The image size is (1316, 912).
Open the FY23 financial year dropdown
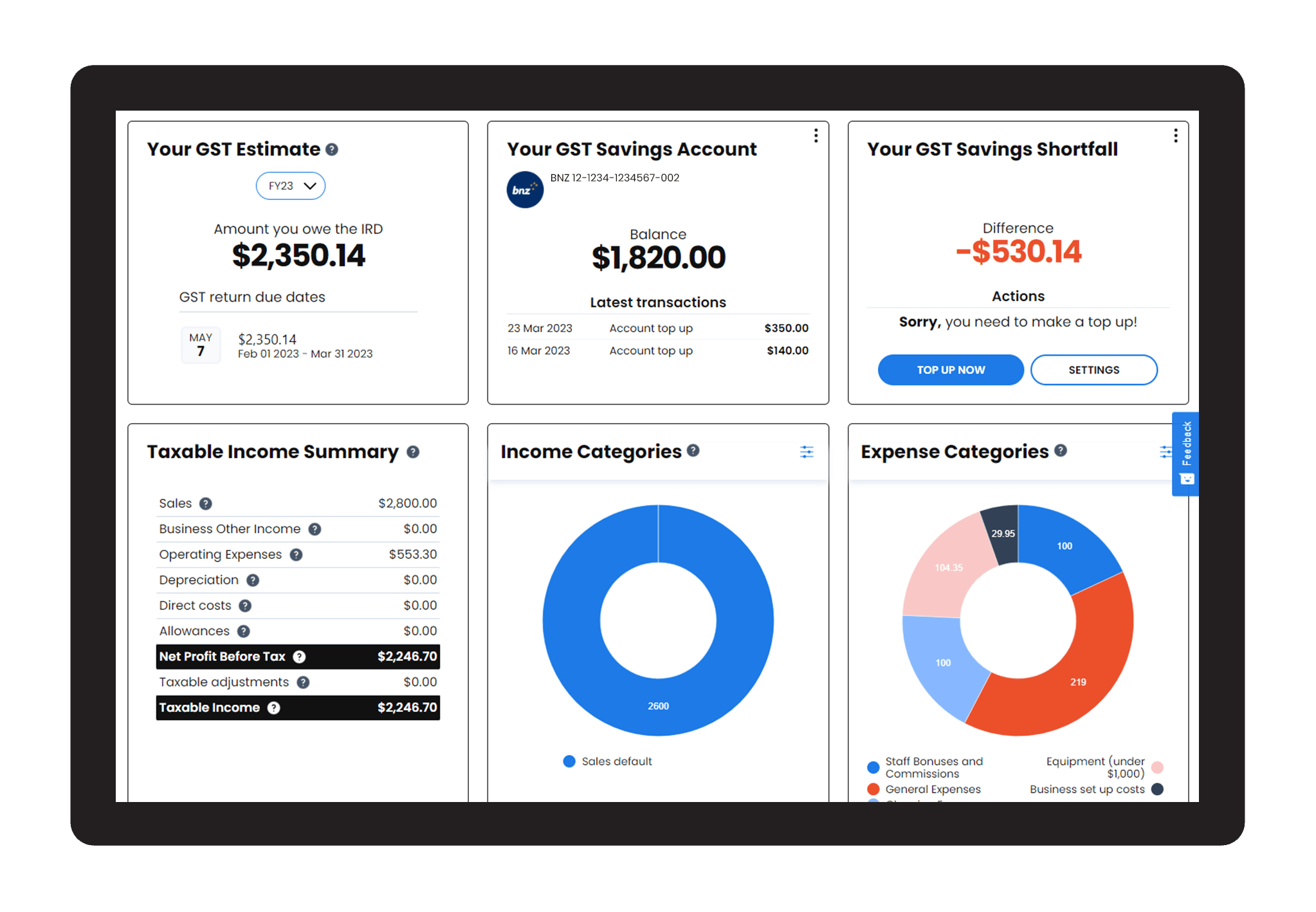click(291, 186)
